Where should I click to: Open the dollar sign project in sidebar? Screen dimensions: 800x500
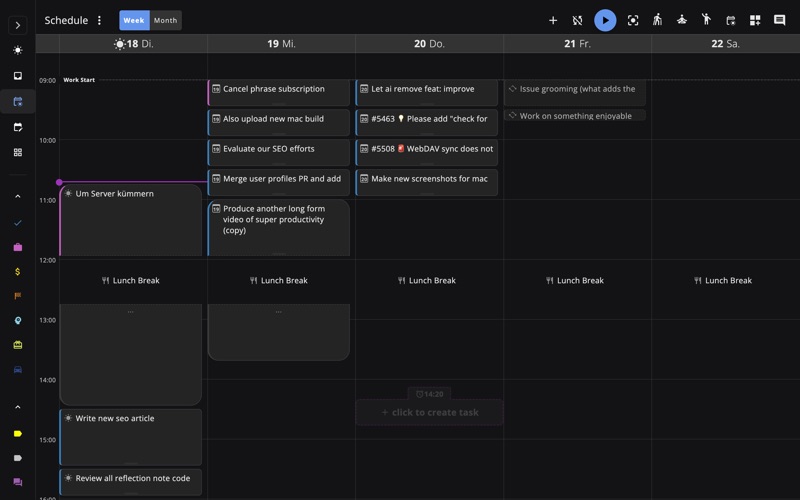tap(18, 271)
